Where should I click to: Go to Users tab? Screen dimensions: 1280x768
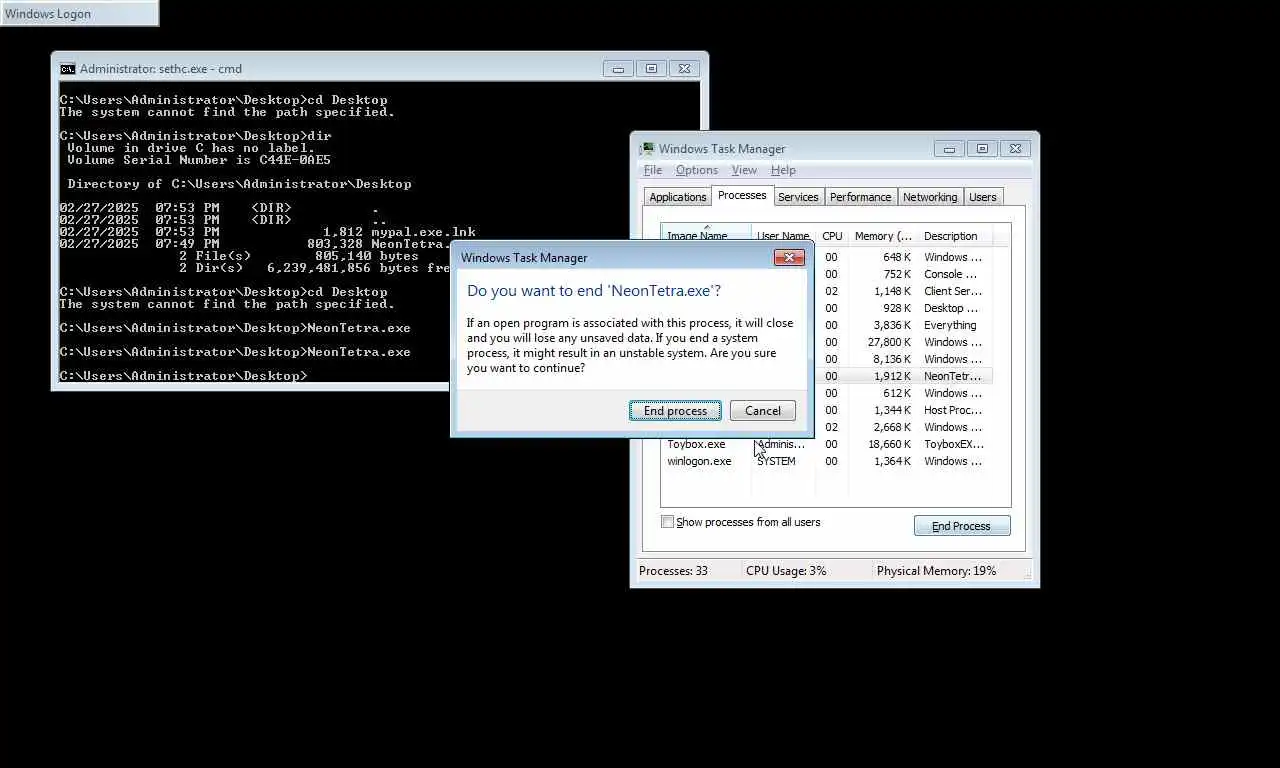(983, 197)
